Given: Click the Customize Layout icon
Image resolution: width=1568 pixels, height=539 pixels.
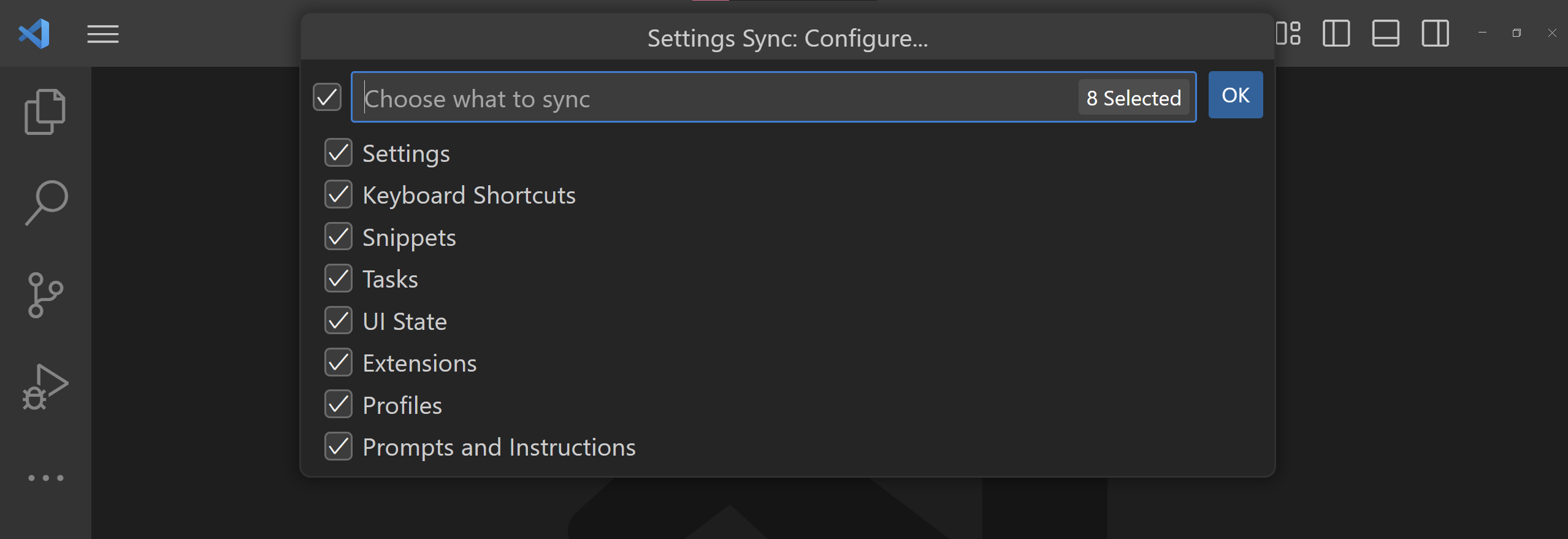Looking at the screenshot, I should pyautogui.click(x=1288, y=33).
